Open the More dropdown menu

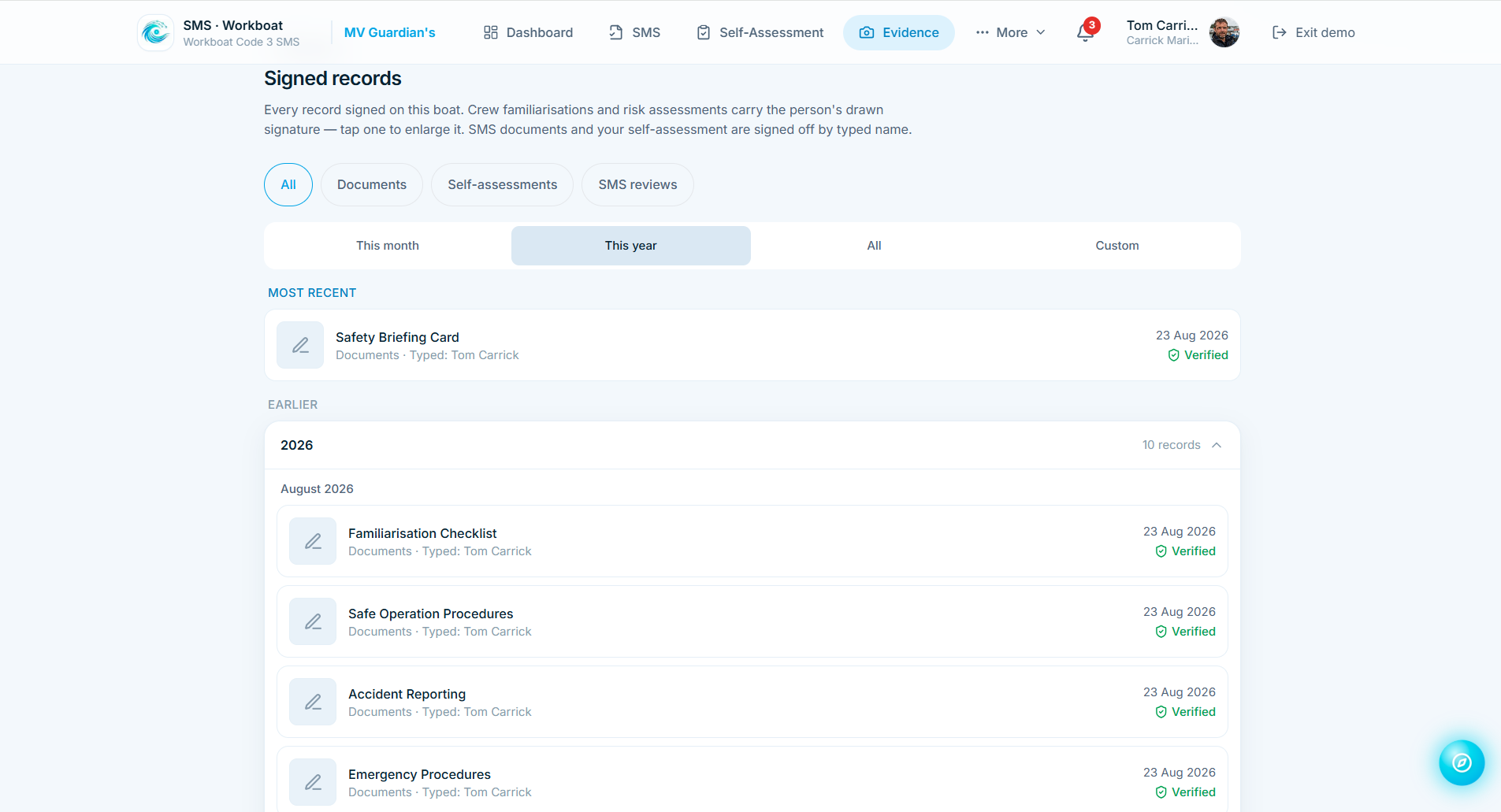pos(1011,32)
